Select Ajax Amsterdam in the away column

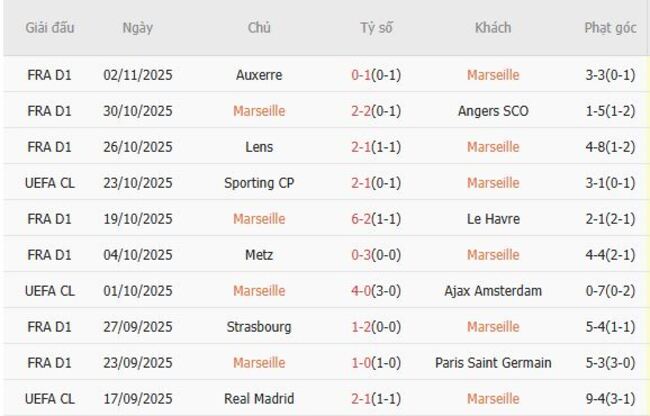point(492,291)
